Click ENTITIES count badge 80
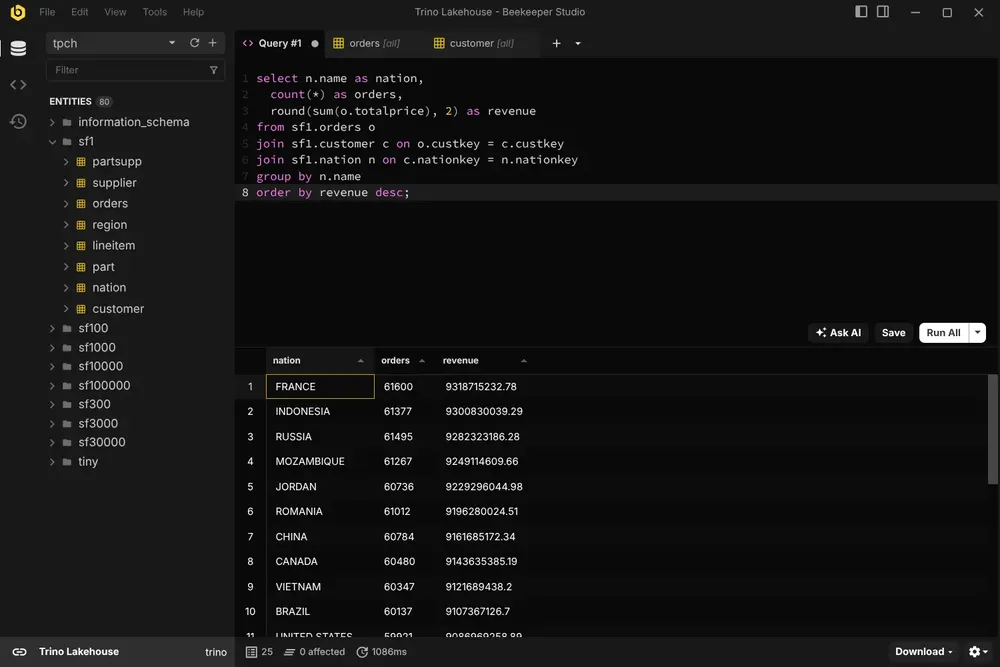The height and width of the screenshot is (667, 1000). (x=104, y=101)
